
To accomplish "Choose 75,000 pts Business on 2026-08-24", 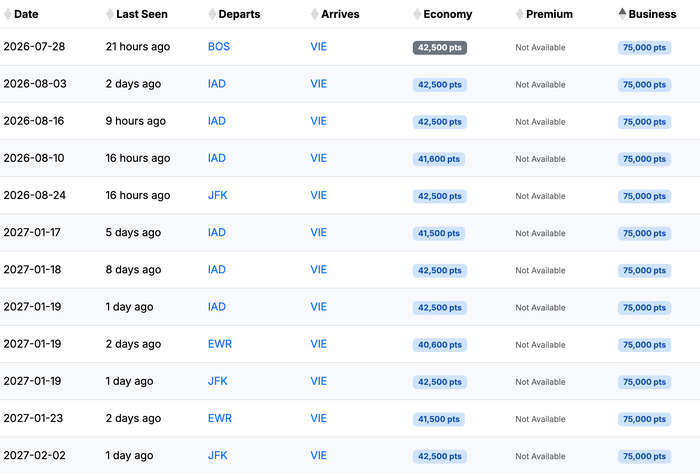I will (x=644, y=196).
